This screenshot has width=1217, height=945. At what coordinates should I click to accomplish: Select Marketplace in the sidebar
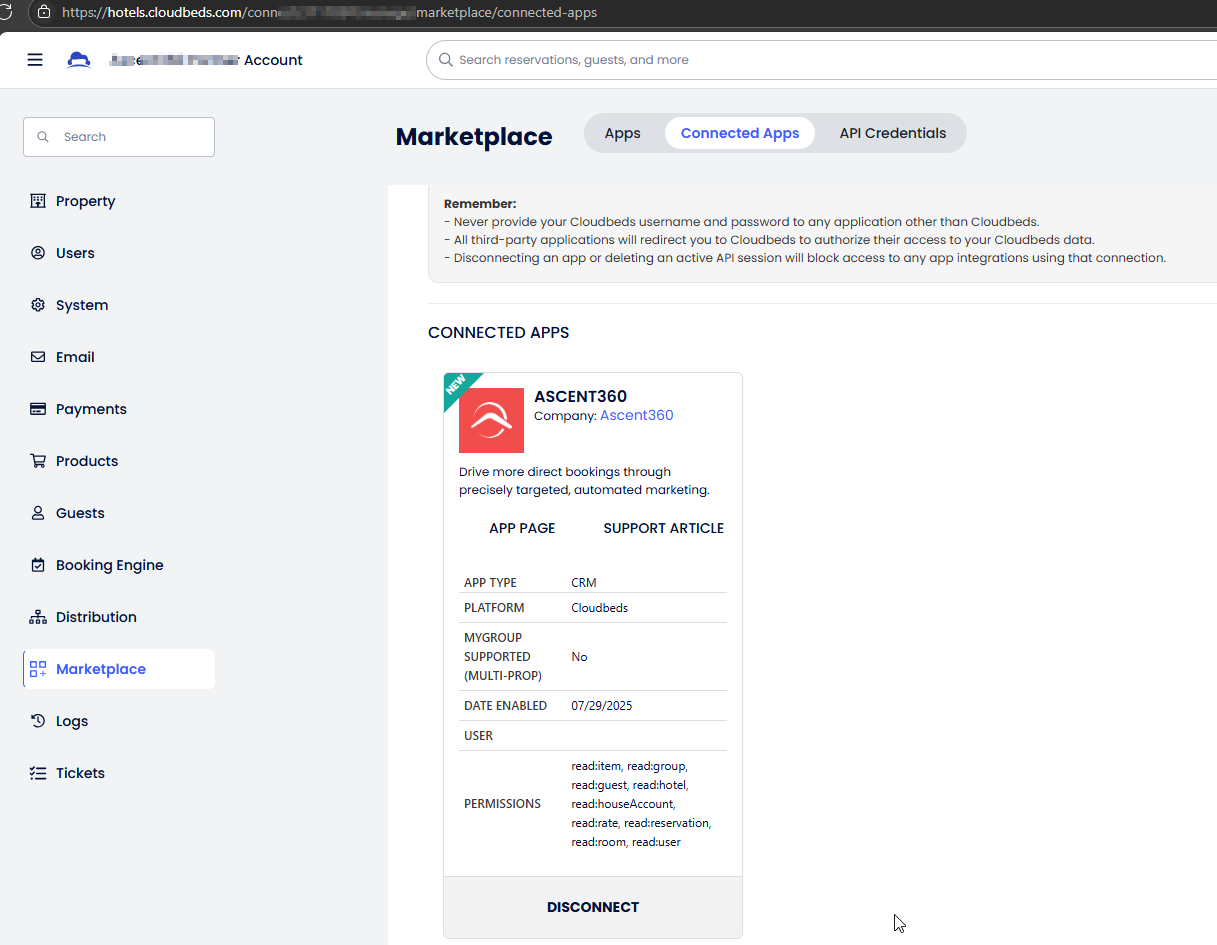119,669
